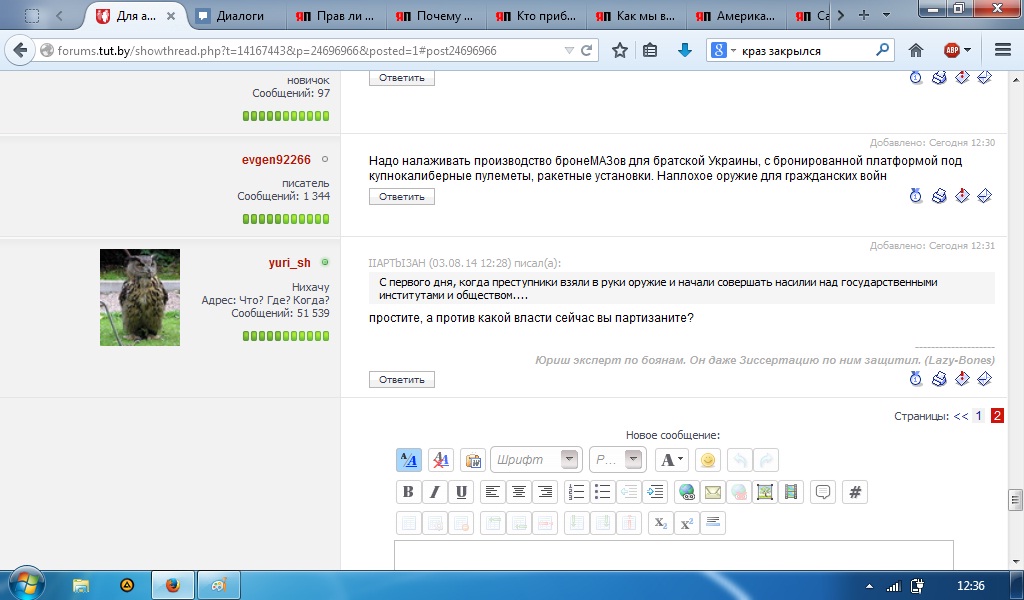Click inside the new message text area
The image size is (1024, 600).
click(673, 555)
